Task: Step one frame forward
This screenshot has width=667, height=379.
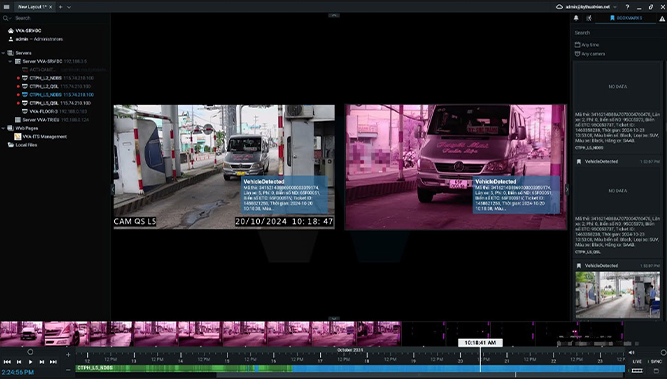Action: pos(42,362)
